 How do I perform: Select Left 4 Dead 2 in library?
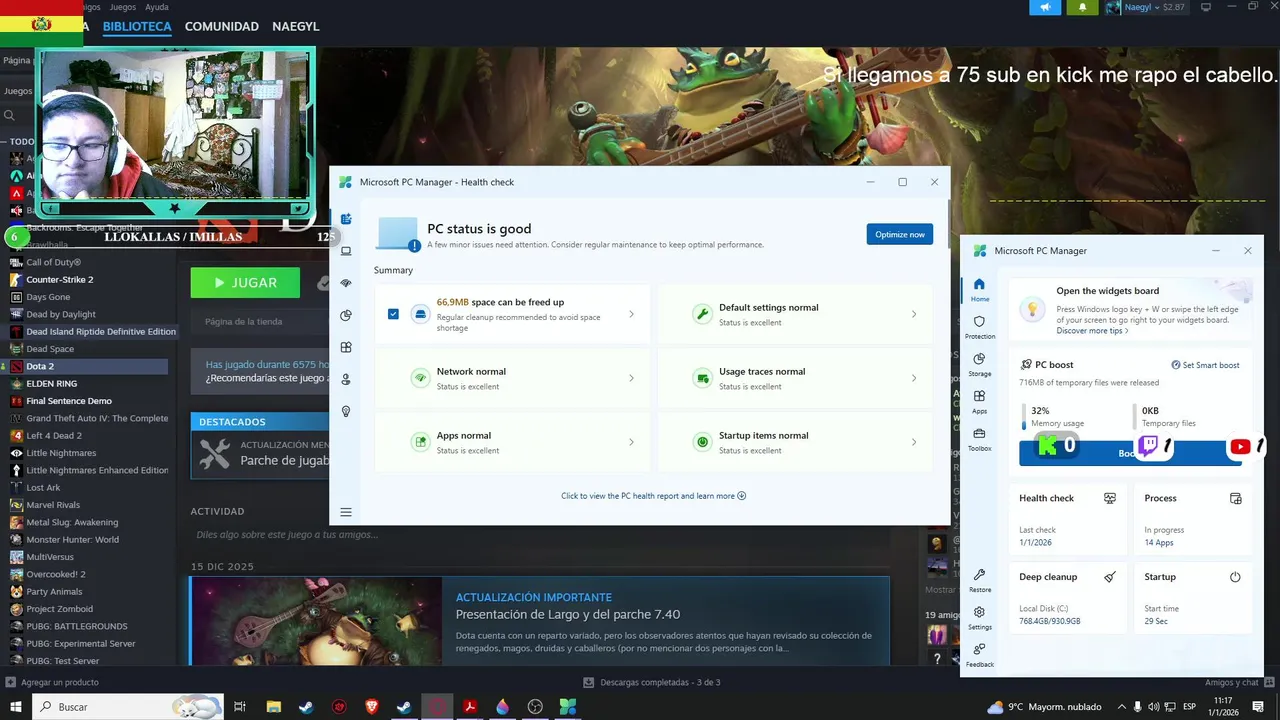[x=54, y=436]
